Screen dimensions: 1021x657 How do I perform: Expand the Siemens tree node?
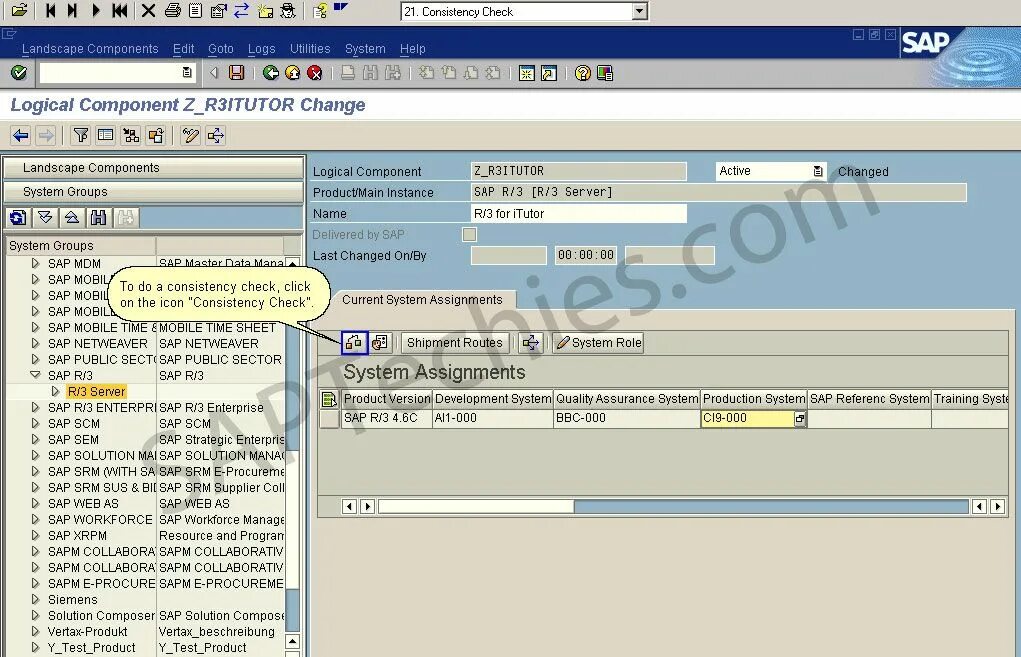[x=35, y=599]
